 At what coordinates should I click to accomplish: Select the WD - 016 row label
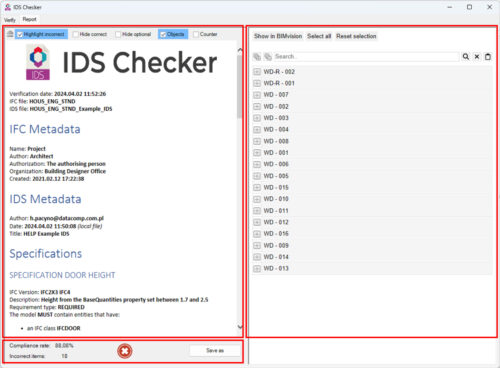click(x=276, y=234)
